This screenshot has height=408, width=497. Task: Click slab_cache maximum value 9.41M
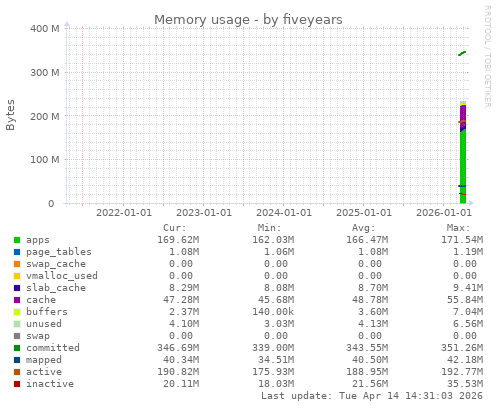(468, 288)
